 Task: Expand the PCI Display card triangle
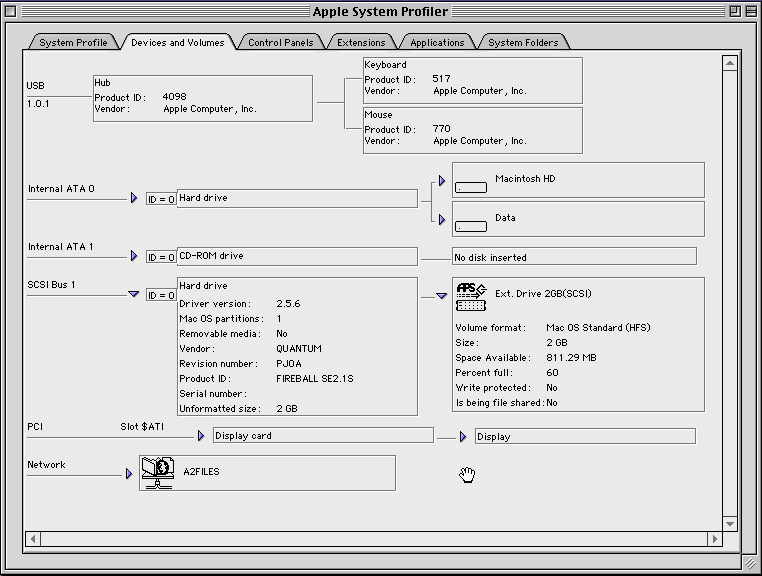(x=201, y=436)
